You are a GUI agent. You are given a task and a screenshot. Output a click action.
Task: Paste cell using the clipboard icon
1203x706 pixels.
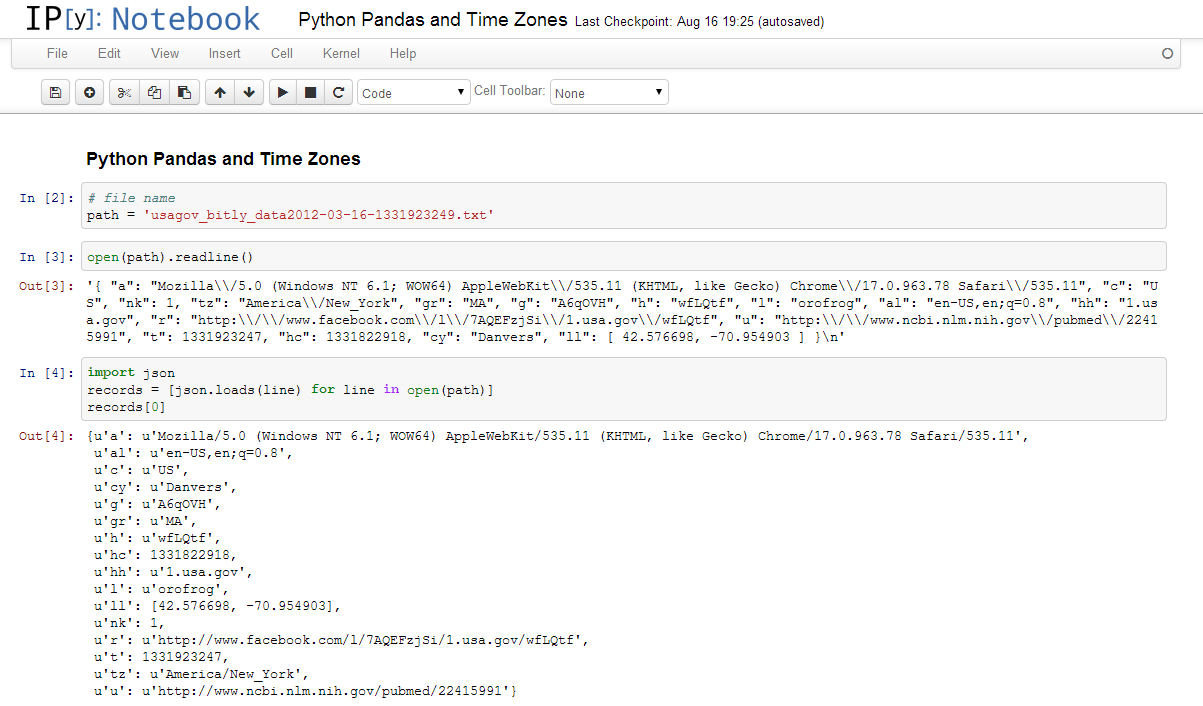(x=184, y=93)
